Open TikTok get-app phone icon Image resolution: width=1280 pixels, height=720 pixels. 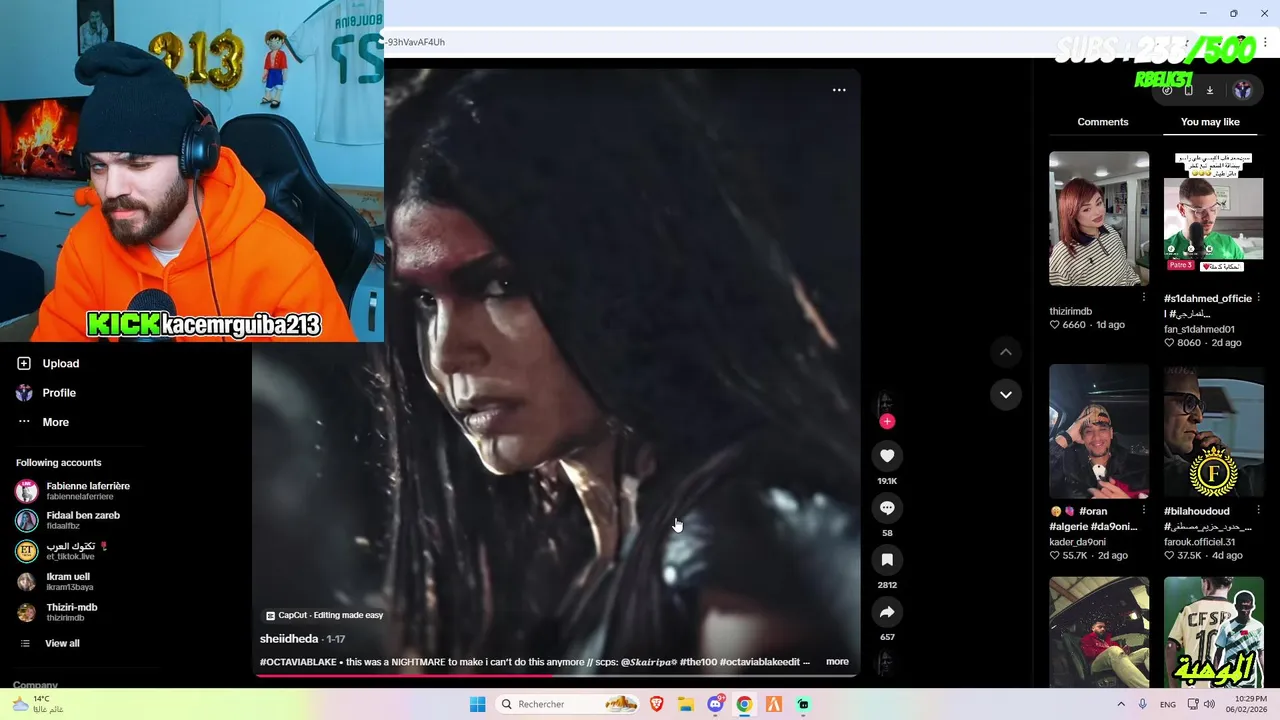(x=1188, y=90)
